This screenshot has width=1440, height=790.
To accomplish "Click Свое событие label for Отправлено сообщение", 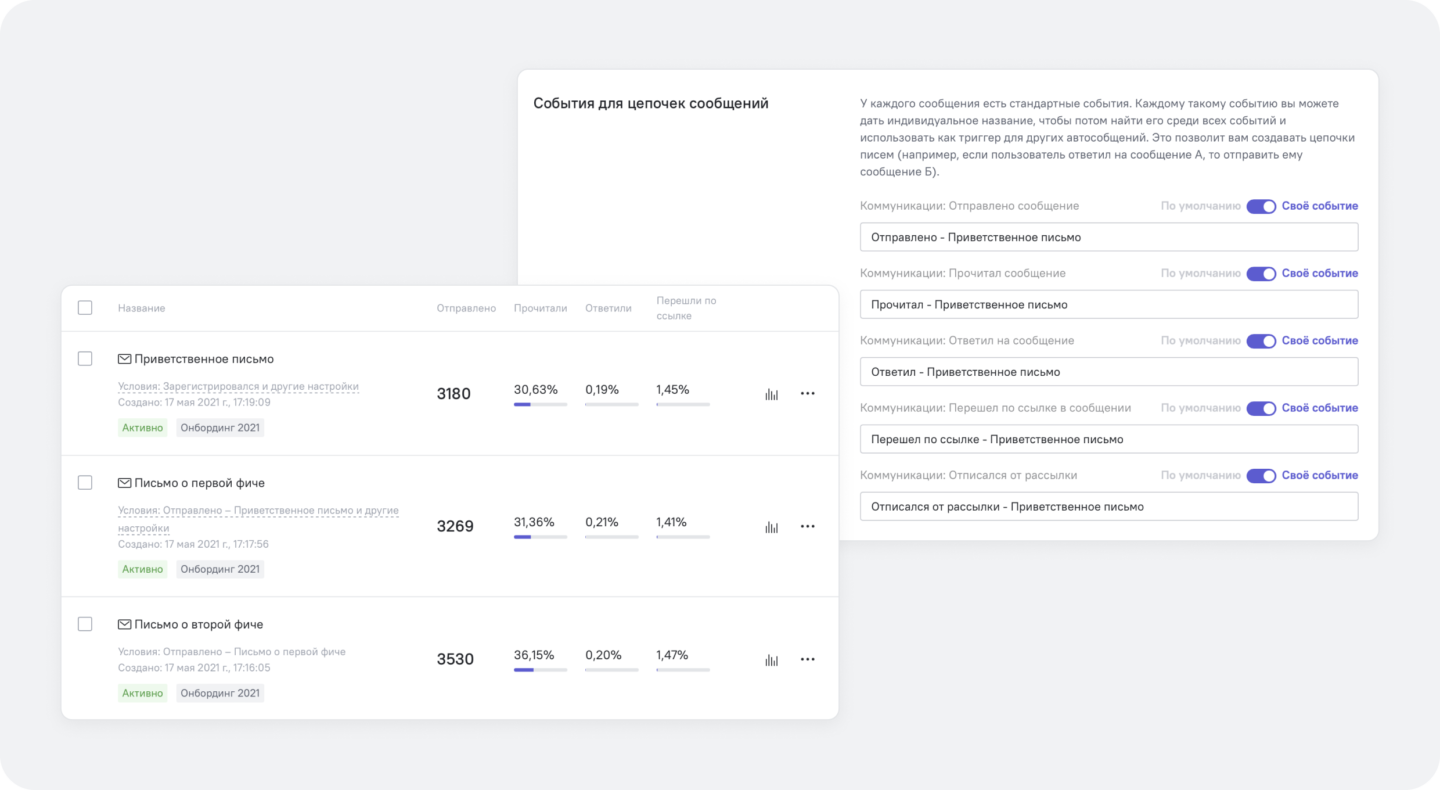I will tap(1320, 206).
